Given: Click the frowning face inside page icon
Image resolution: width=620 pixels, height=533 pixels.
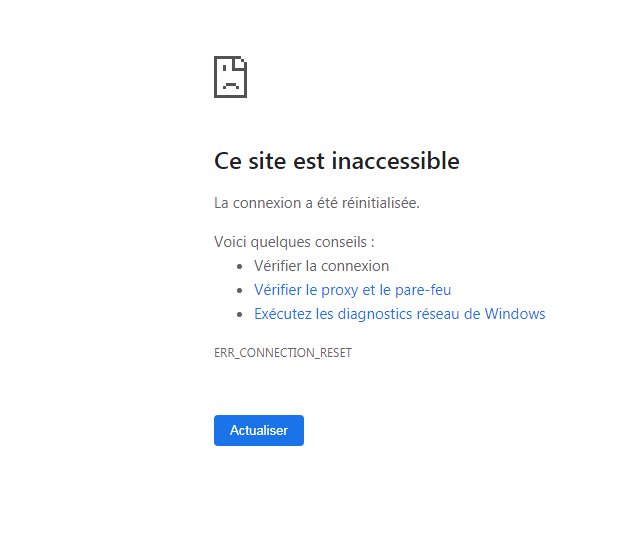Looking at the screenshot, I should click(230, 84).
